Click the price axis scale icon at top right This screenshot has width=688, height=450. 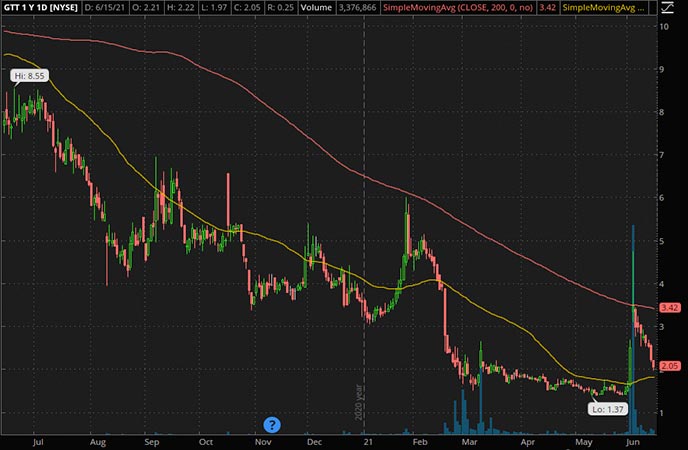click(x=667, y=7)
